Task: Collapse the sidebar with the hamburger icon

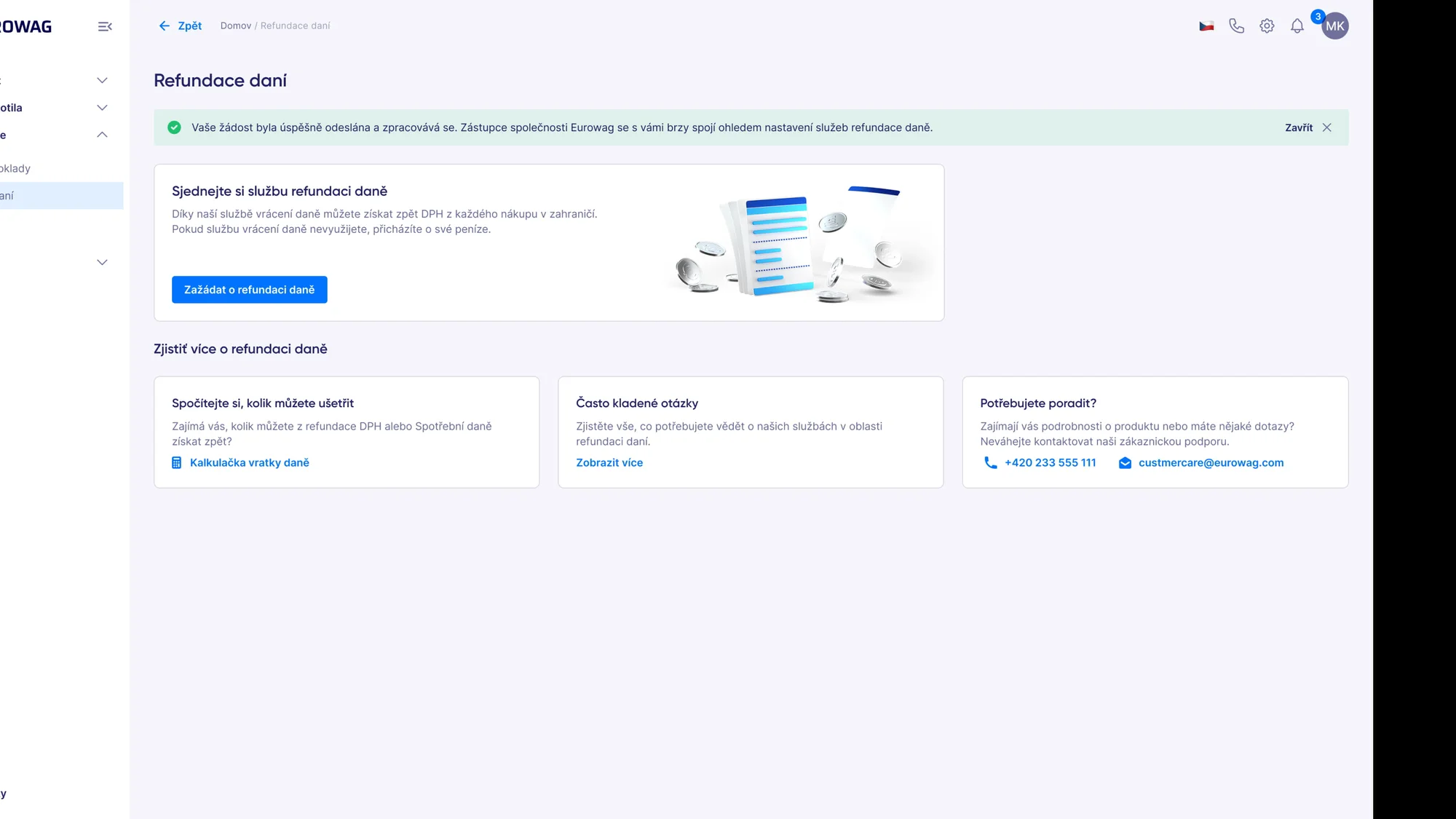Action: 105,26
